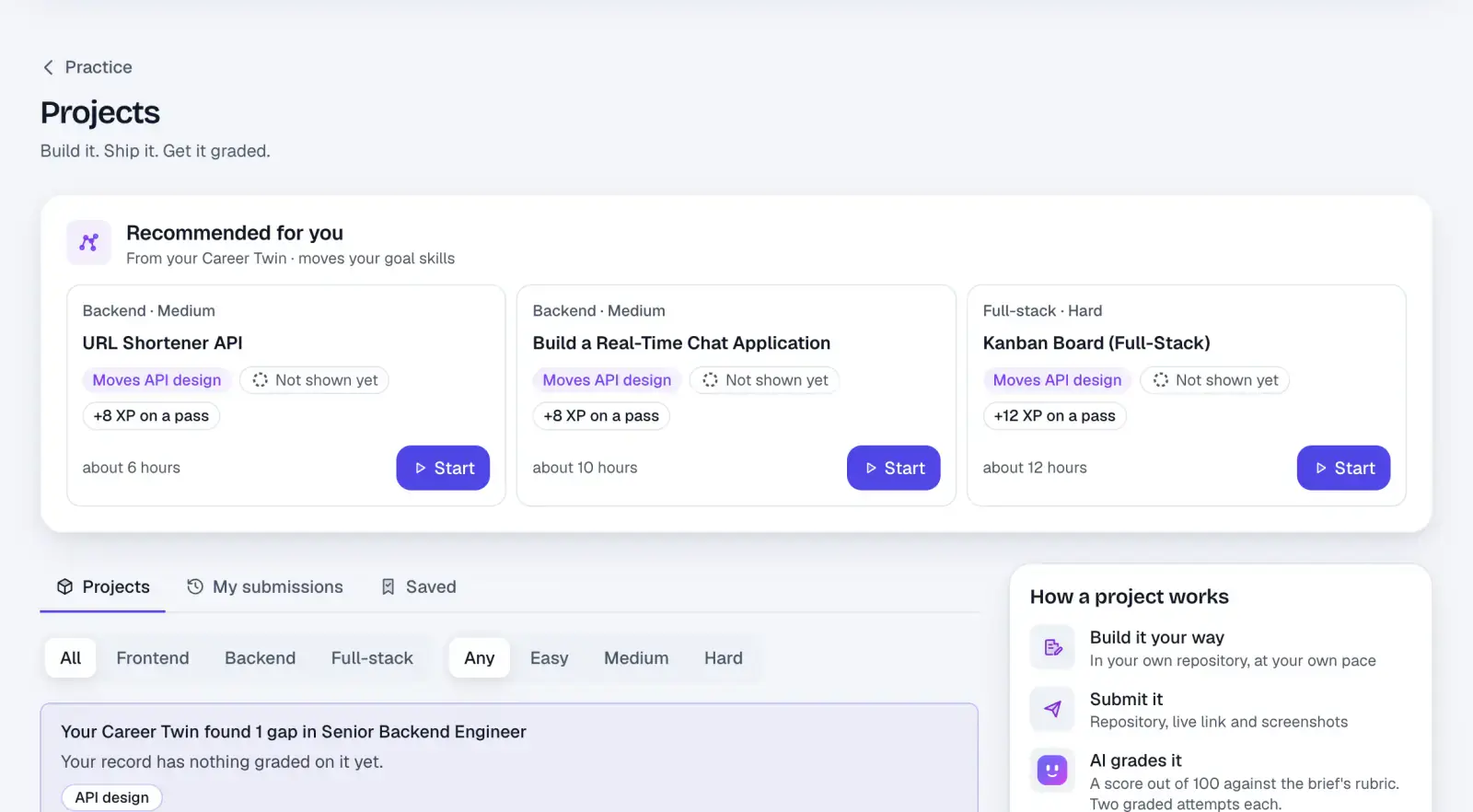Click the dotted circle icon on Kanban Board card
Image resolution: width=1473 pixels, height=812 pixels.
[1161, 380]
